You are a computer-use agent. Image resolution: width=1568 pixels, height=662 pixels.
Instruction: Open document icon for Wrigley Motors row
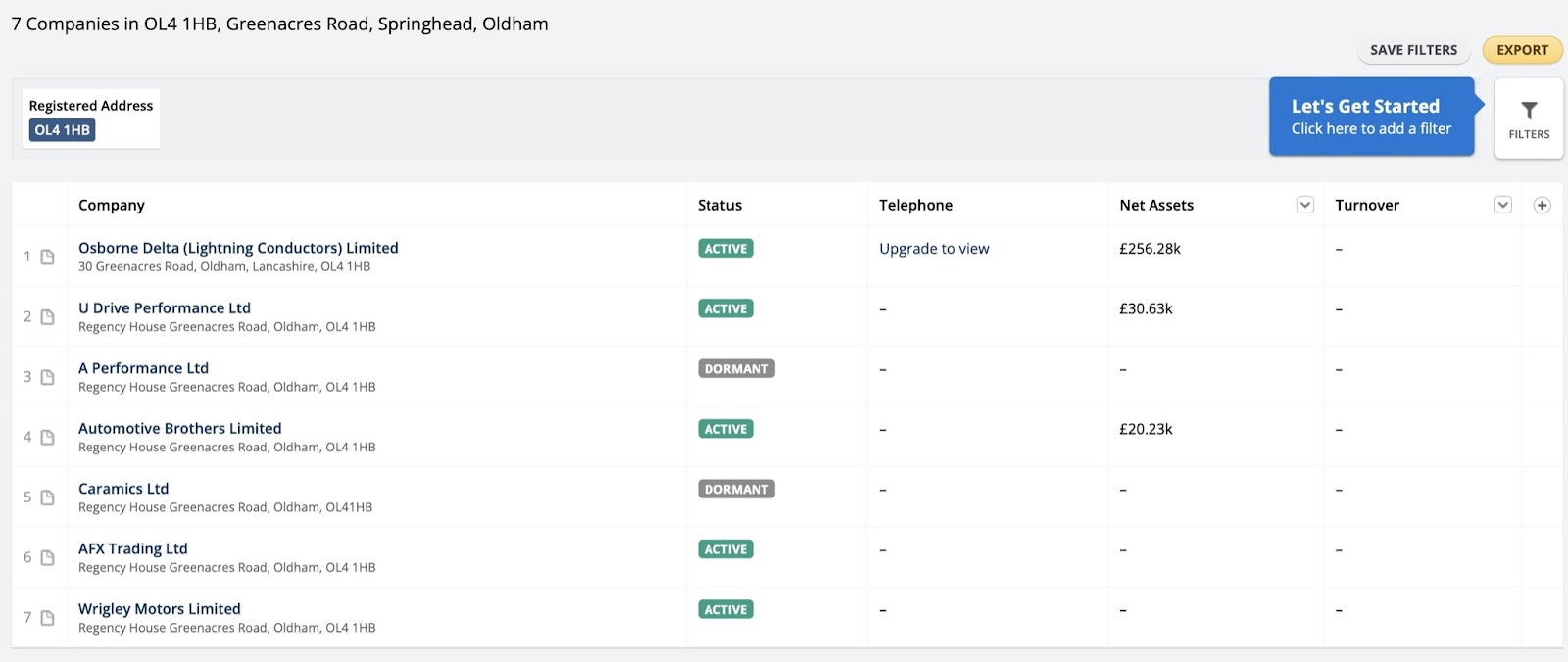tap(47, 618)
